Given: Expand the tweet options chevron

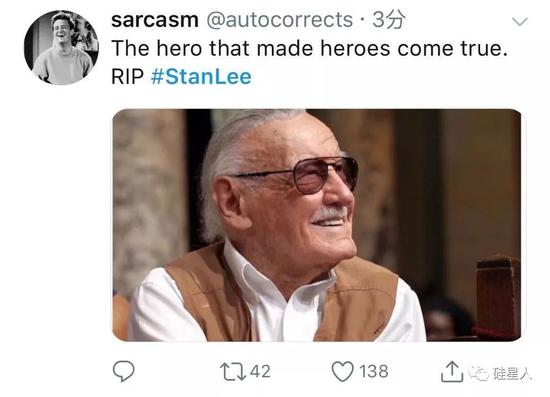Looking at the screenshot, I should coord(519,22).
